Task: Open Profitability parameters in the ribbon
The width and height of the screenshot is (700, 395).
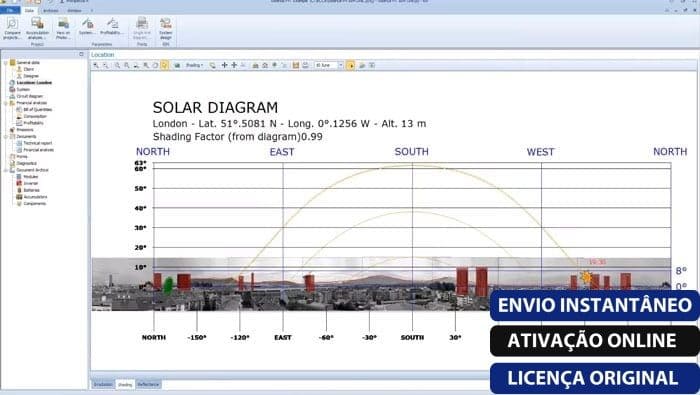Action: click(x=112, y=26)
